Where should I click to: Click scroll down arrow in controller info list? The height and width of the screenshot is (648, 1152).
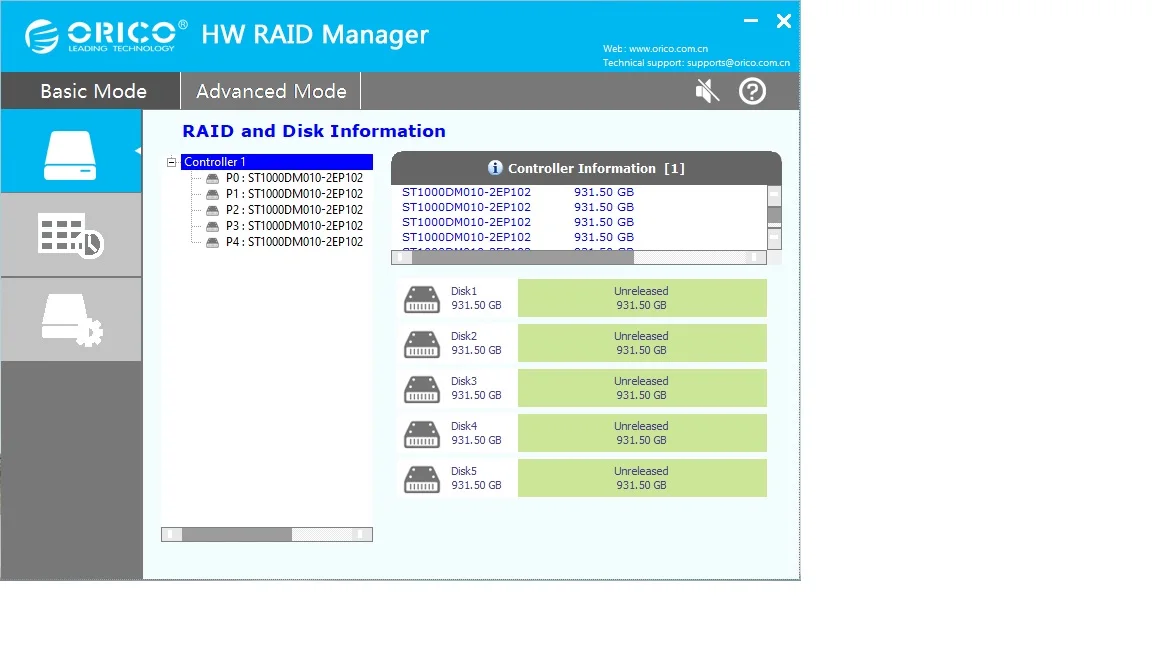pos(774,238)
